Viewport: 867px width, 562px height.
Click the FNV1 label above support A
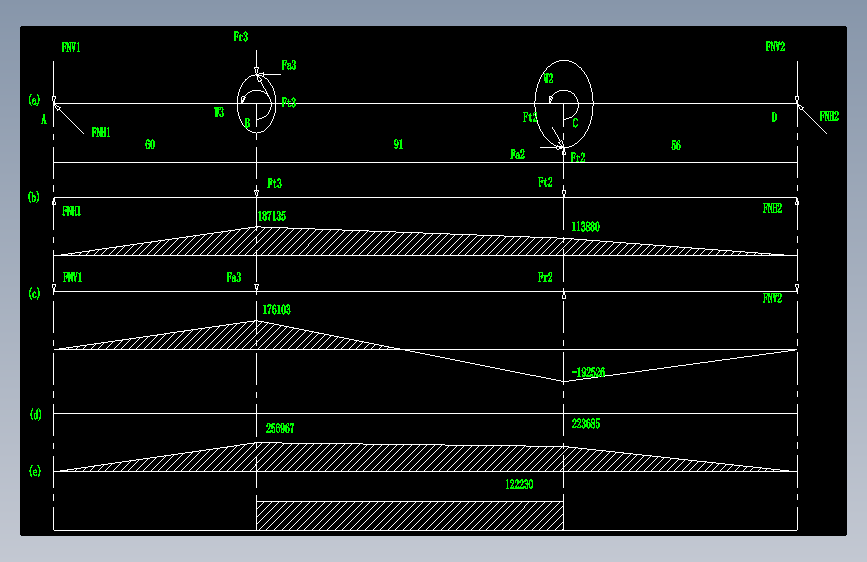(71, 48)
